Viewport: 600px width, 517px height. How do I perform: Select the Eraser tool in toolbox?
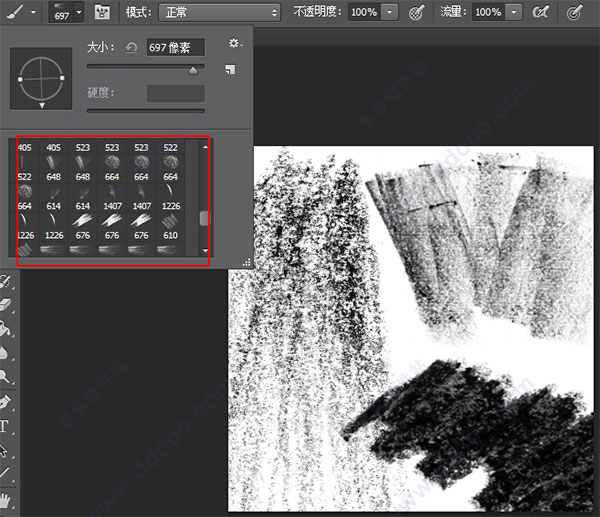(6, 306)
